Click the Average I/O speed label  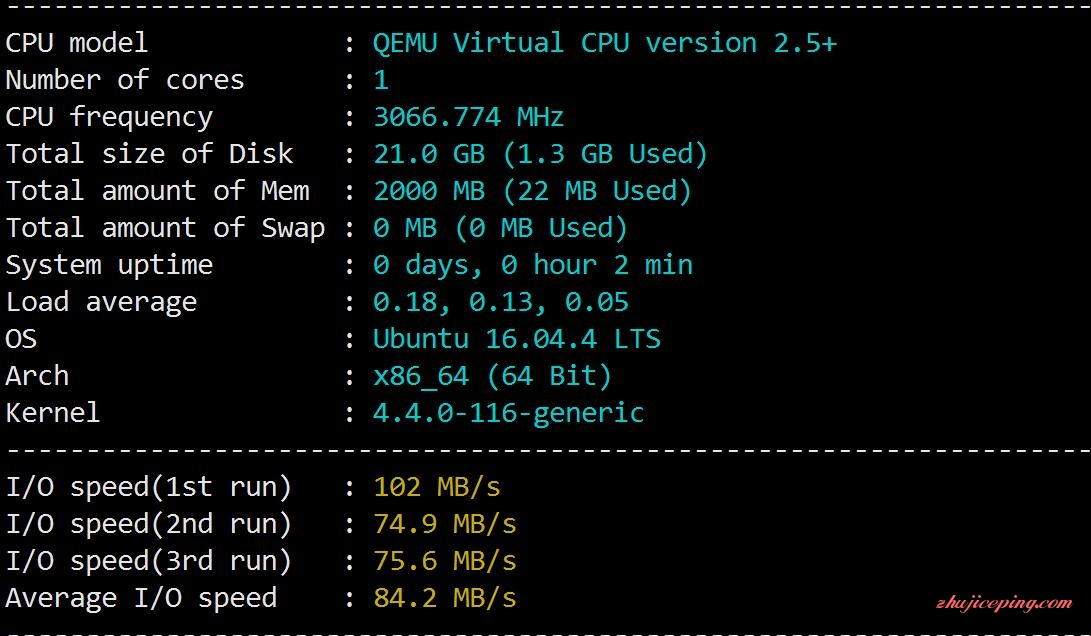pos(141,598)
